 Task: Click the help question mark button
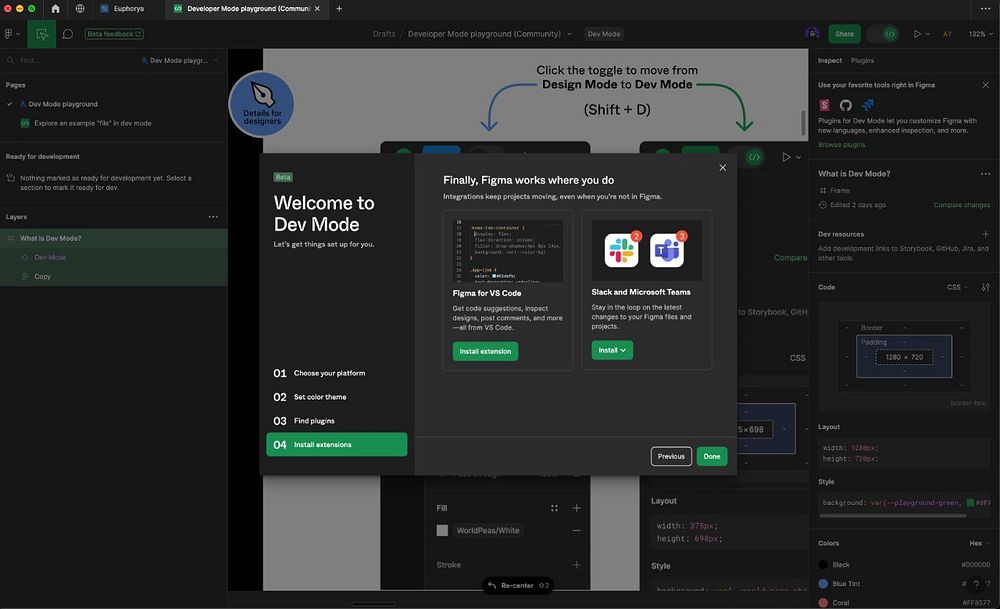click(x=975, y=584)
